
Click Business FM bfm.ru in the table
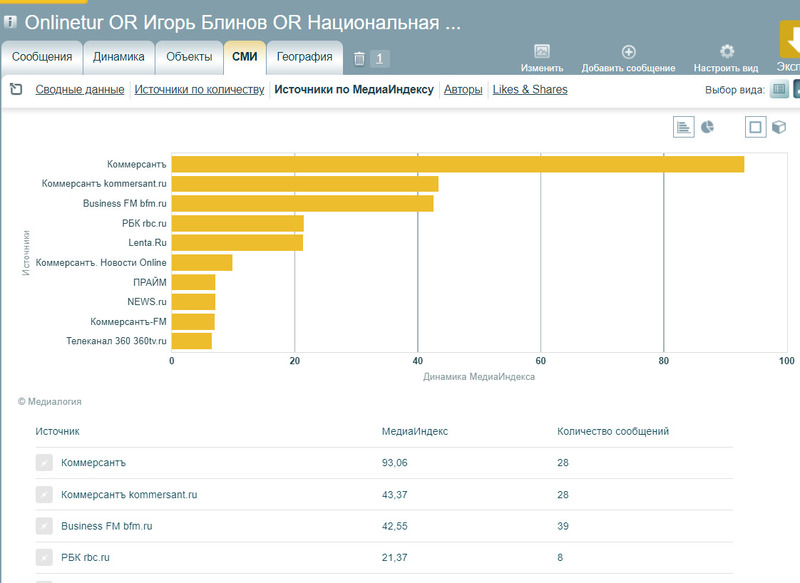107,526
